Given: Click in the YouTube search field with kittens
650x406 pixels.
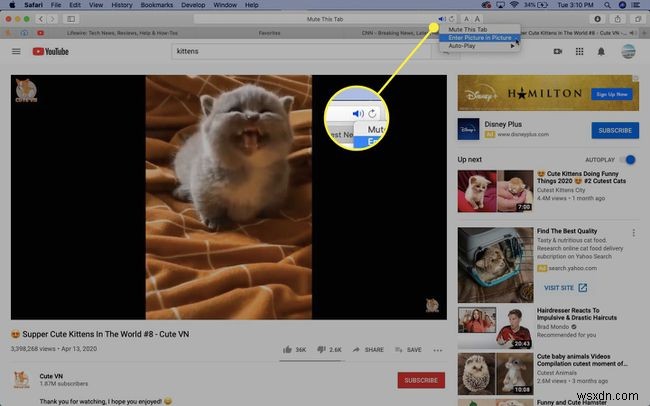Looking at the screenshot, I should click(x=301, y=51).
